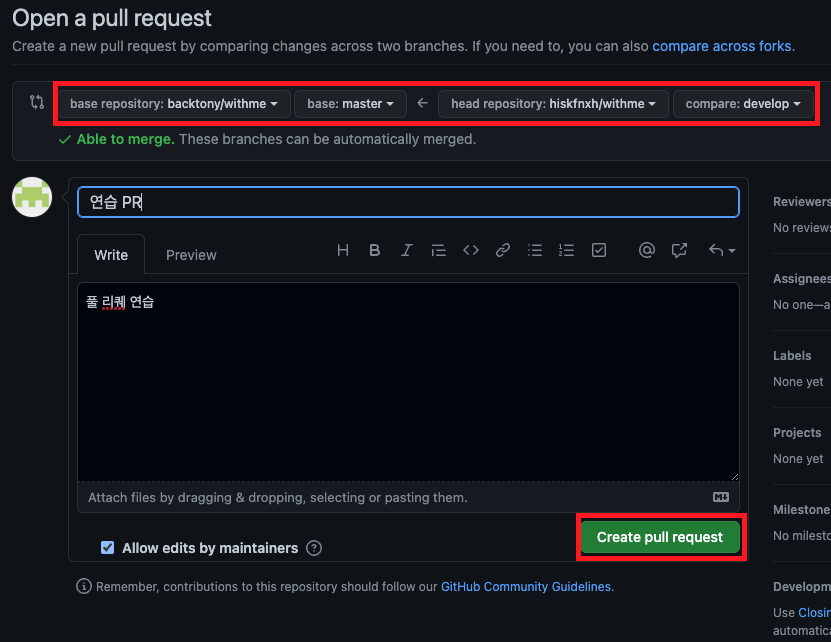Insert a heading with the H icon
Image resolution: width=831 pixels, height=642 pixels.
tap(343, 250)
